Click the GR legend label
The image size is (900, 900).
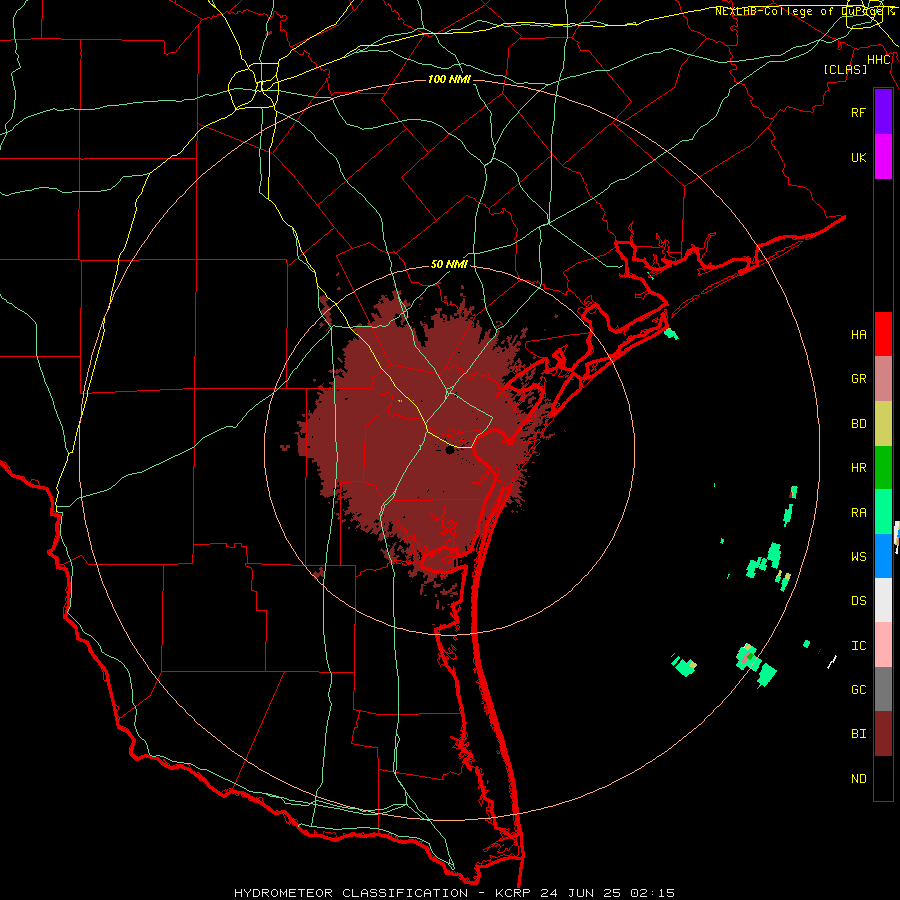858,379
